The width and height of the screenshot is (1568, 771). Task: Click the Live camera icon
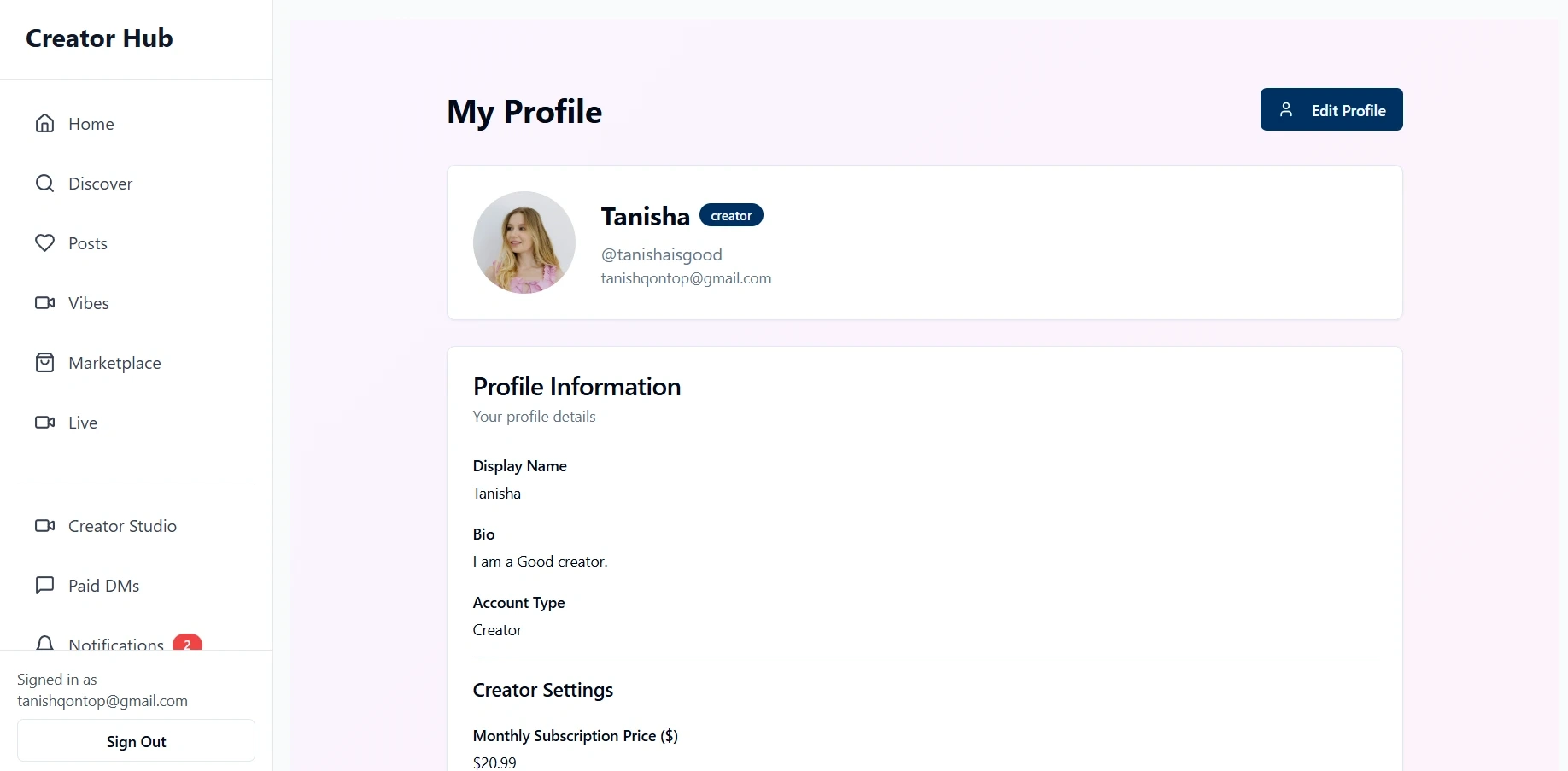coord(44,423)
